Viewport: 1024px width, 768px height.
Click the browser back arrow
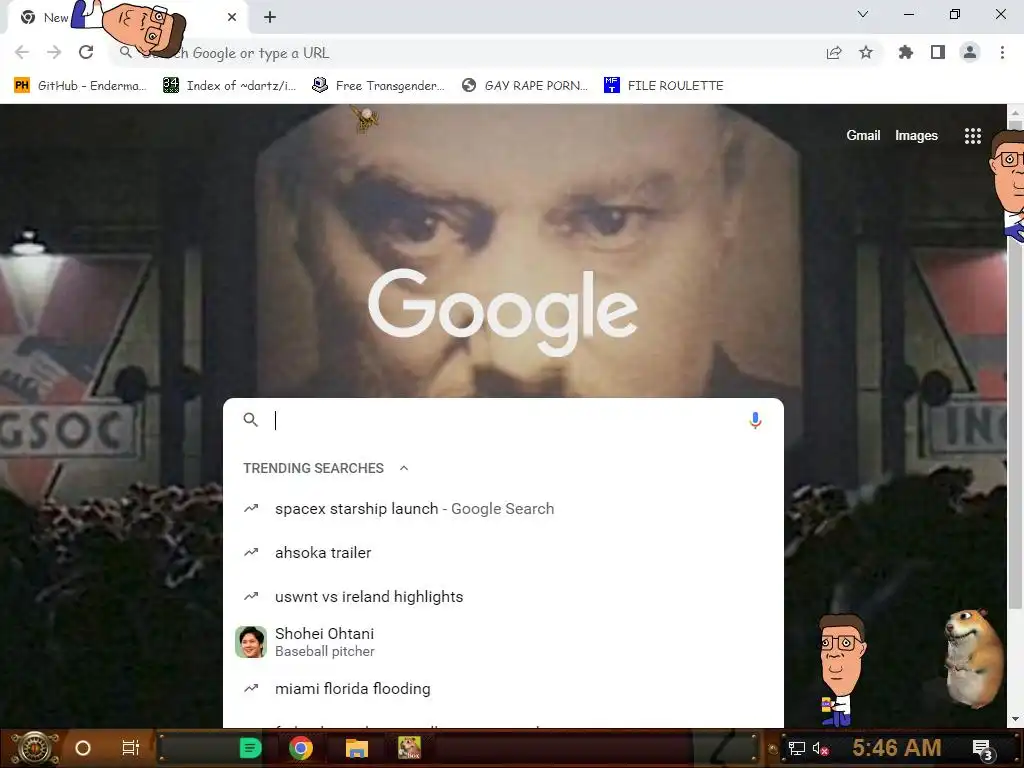coord(22,52)
